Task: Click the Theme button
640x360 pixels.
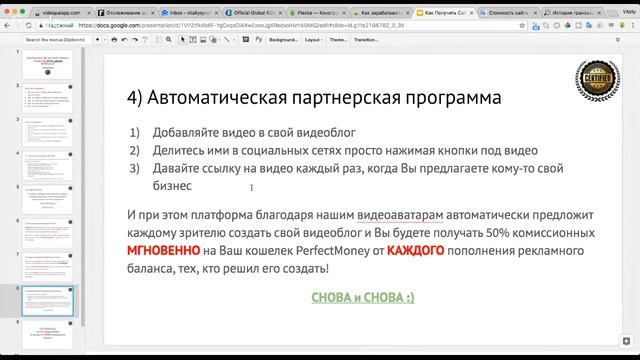Action: (x=338, y=40)
